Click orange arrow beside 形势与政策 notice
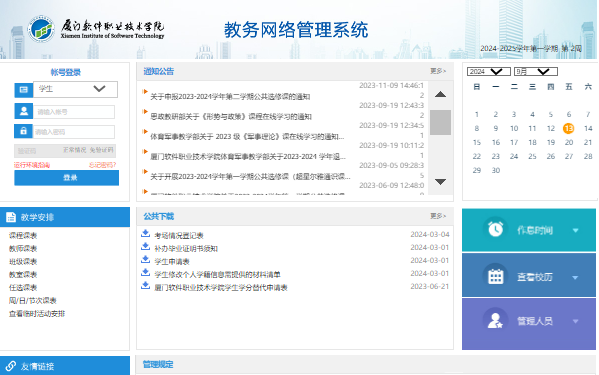Screen dimensions: 599x375 (x=145, y=112)
